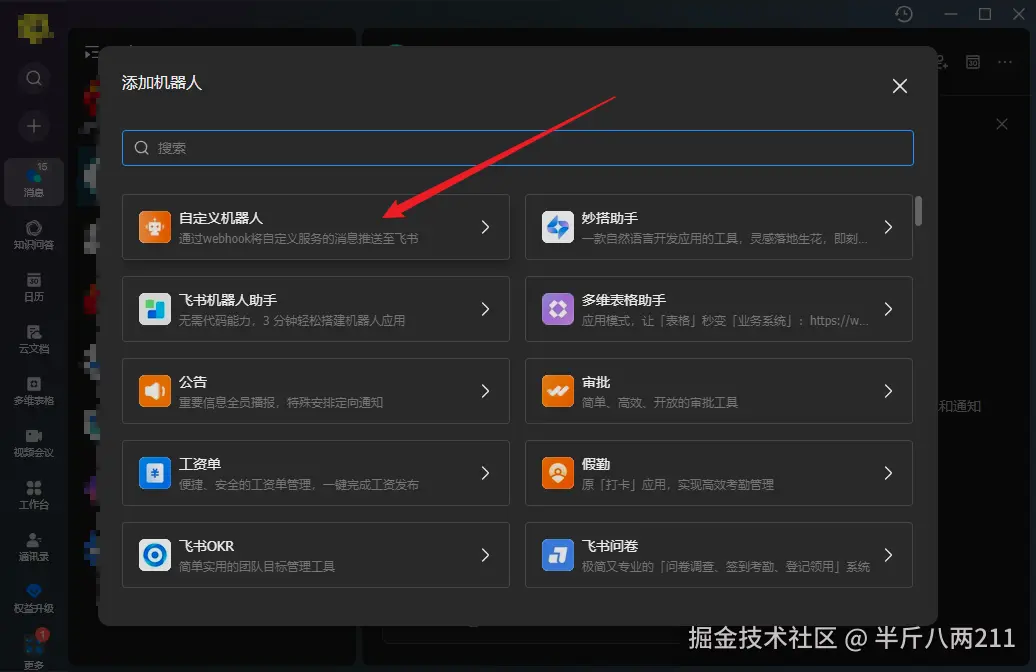Select the 飞书问卷 title text
Image resolution: width=1036 pixels, height=672 pixels.
point(610,546)
